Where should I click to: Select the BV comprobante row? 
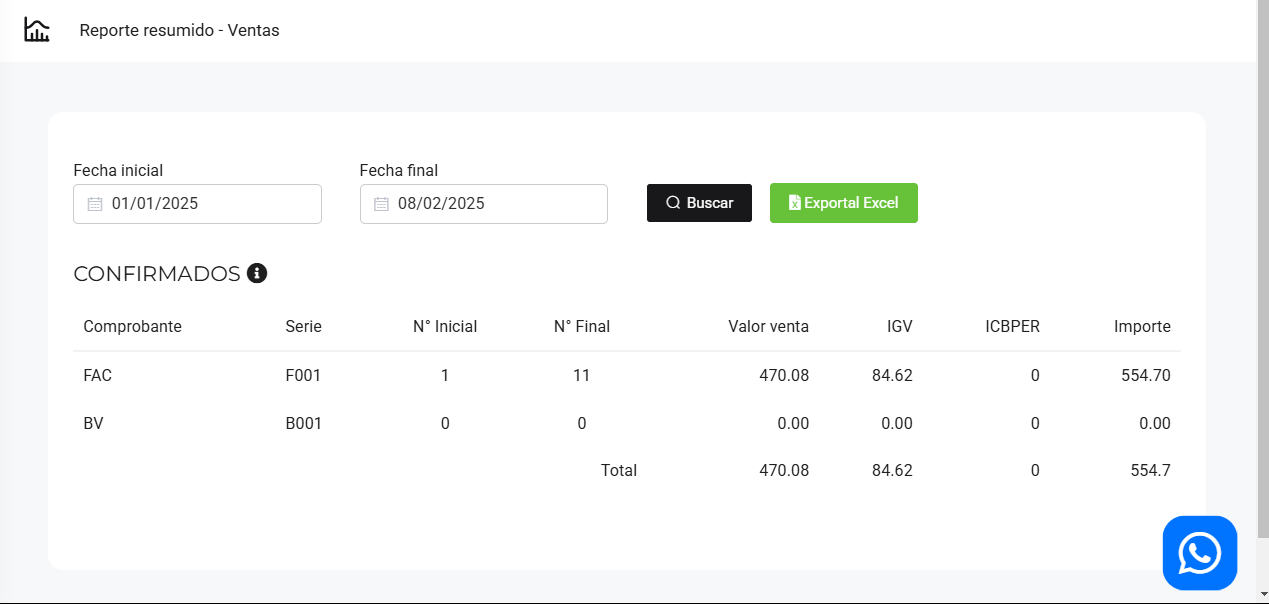pos(93,423)
